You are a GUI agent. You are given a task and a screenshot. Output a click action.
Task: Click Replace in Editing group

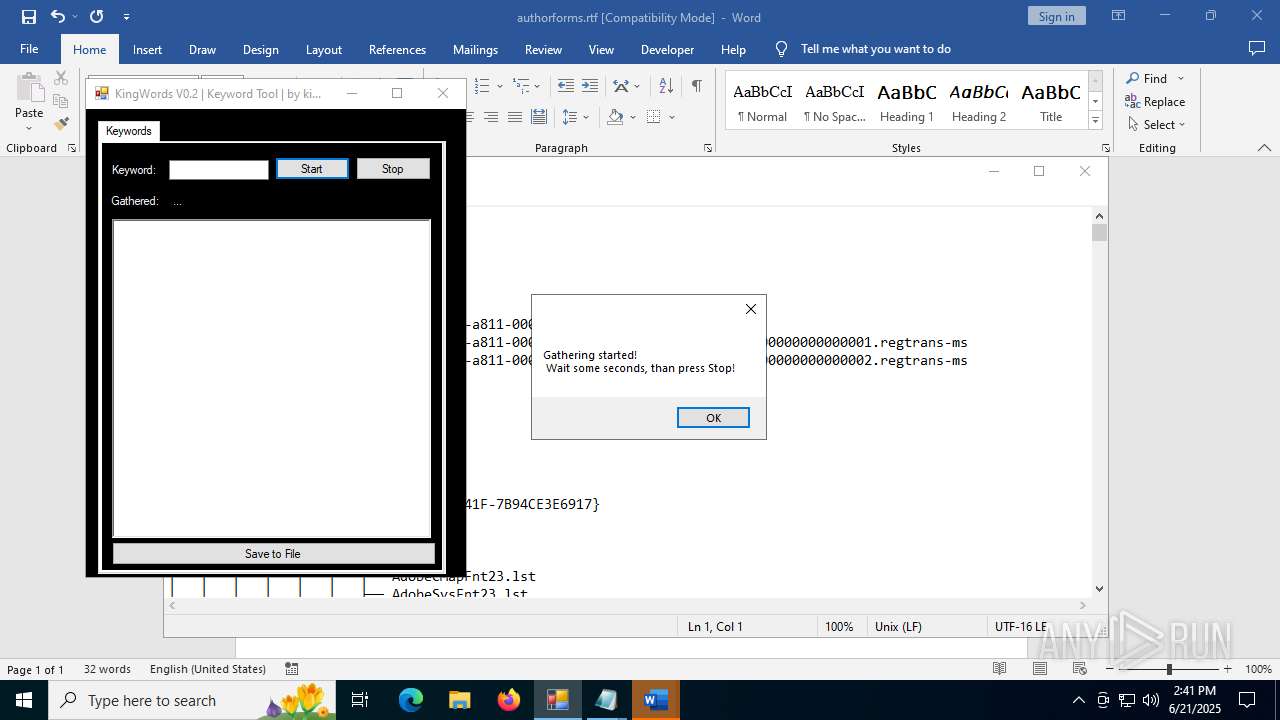coord(1155,101)
